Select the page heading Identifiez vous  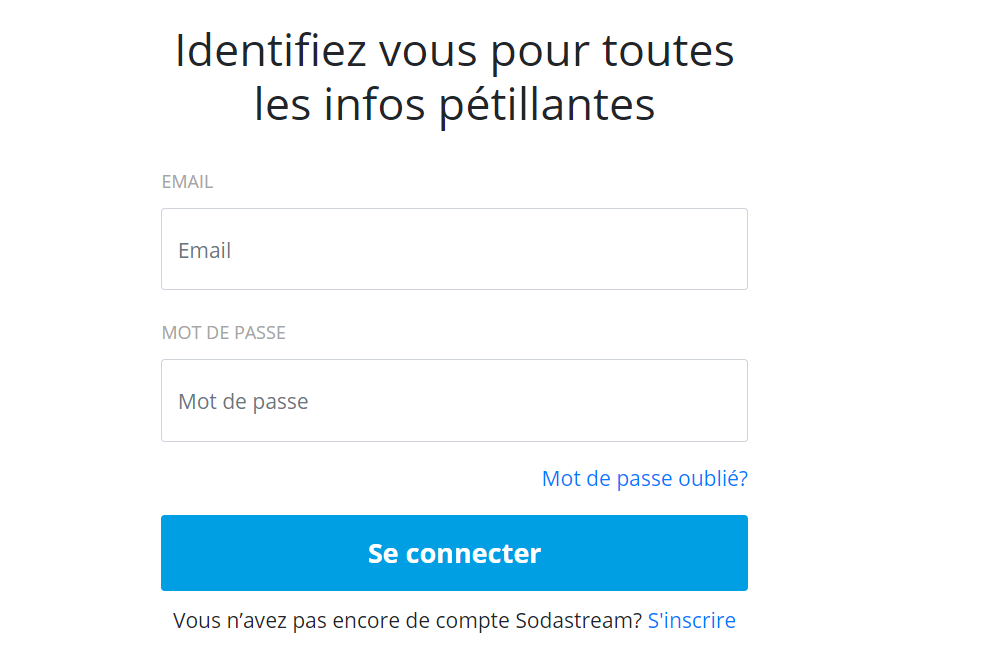455,77
